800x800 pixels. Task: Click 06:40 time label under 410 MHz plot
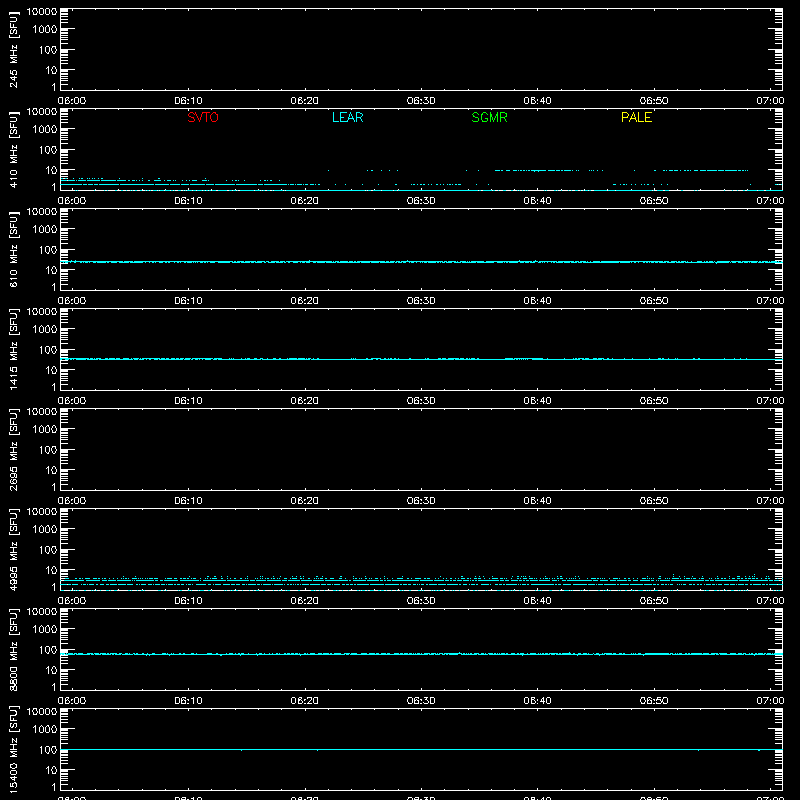(x=537, y=201)
